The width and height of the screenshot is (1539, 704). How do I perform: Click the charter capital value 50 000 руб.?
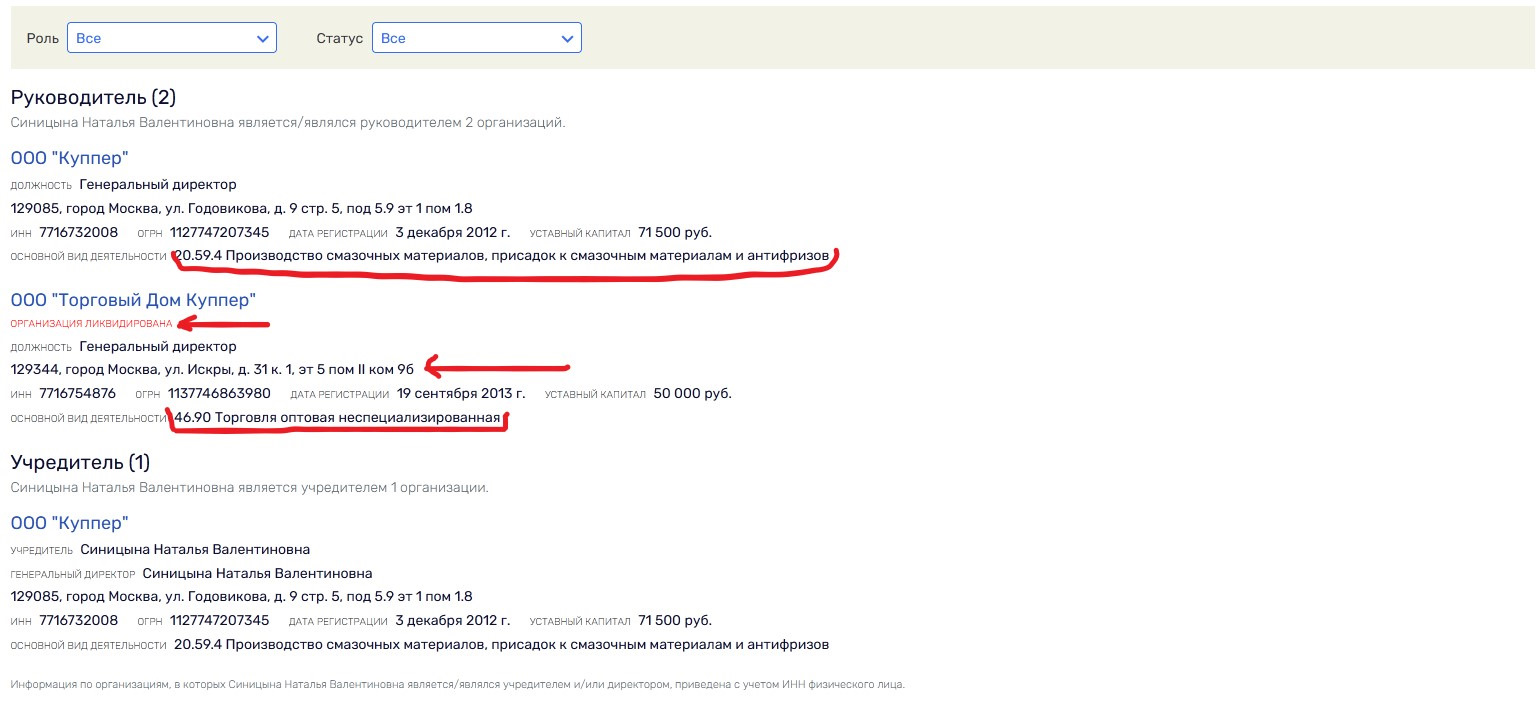692,393
